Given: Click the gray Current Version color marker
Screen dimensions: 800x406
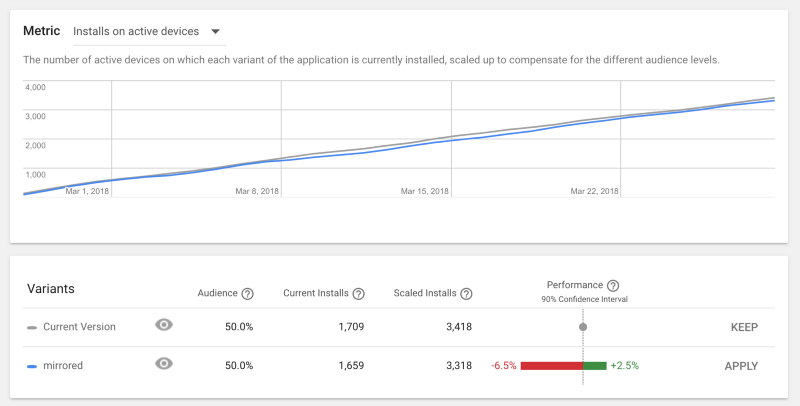Looking at the screenshot, I should (x=32, y=327).
